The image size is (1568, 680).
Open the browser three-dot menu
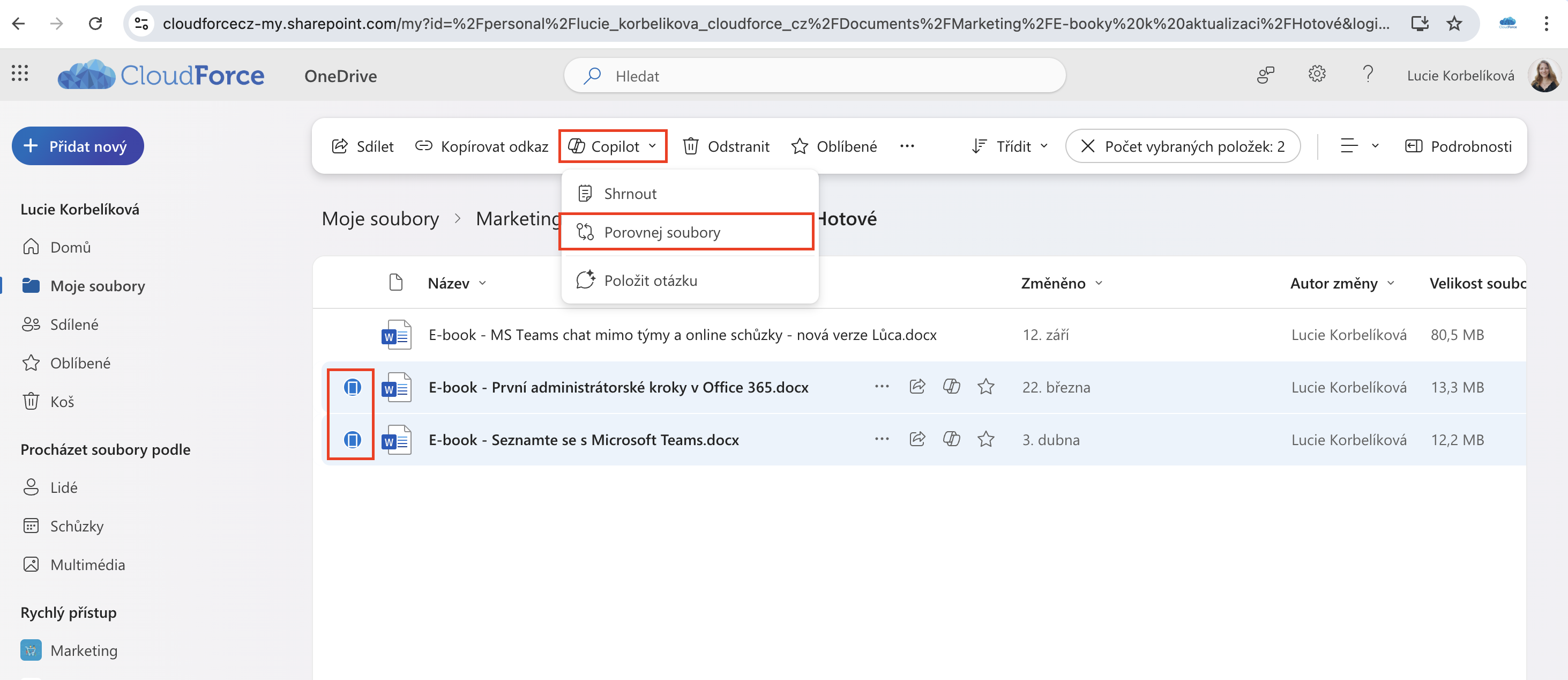coord(1546,24)
